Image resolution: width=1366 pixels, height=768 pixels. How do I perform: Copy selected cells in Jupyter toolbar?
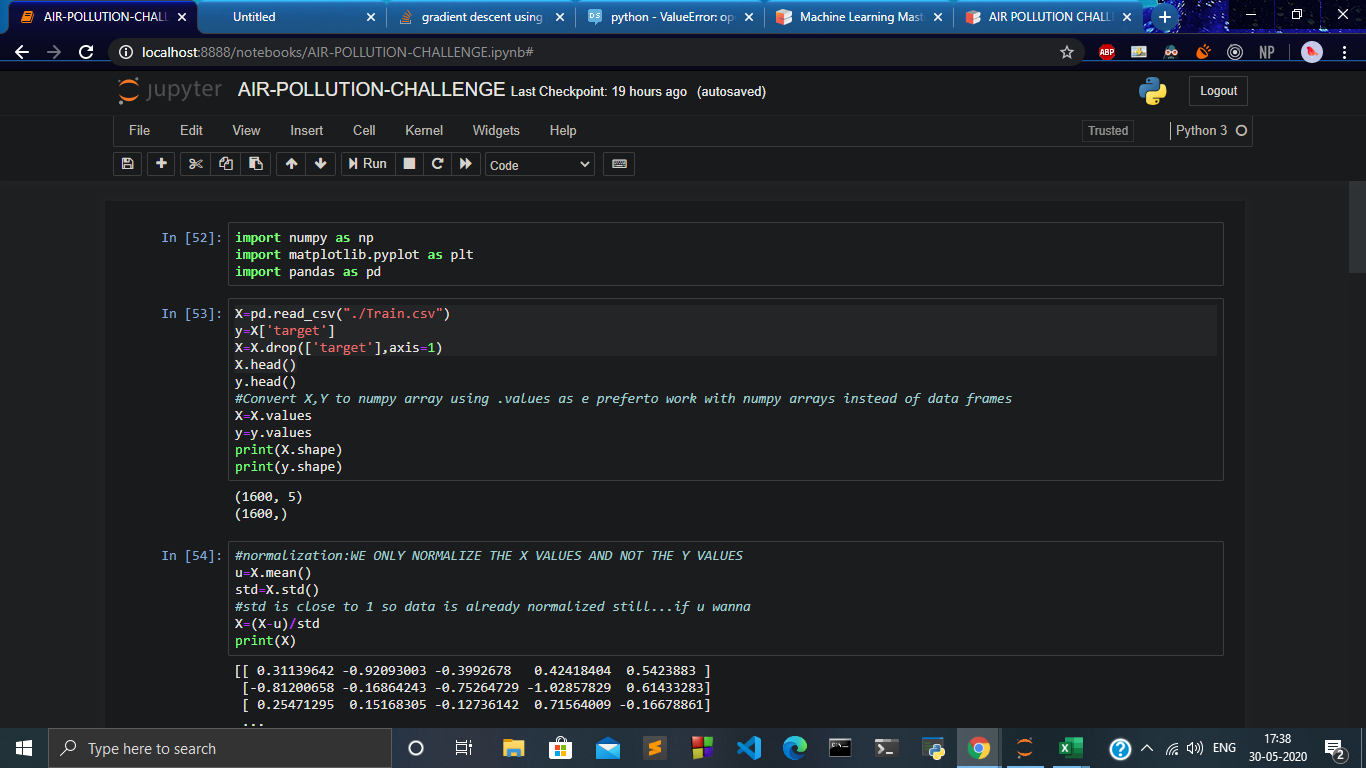(226, 164)
